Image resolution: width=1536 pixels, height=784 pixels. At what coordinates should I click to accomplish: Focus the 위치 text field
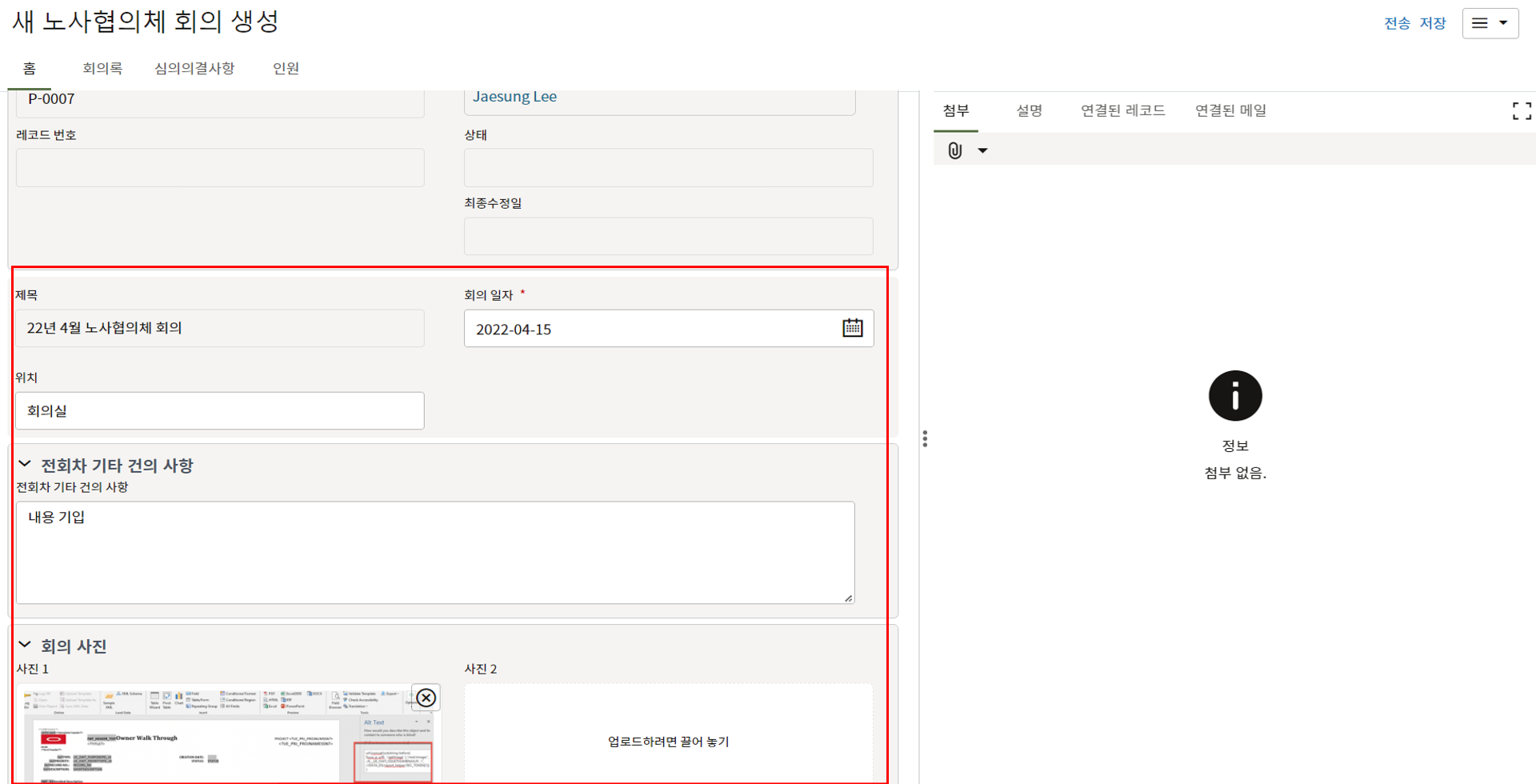point(220,410)
